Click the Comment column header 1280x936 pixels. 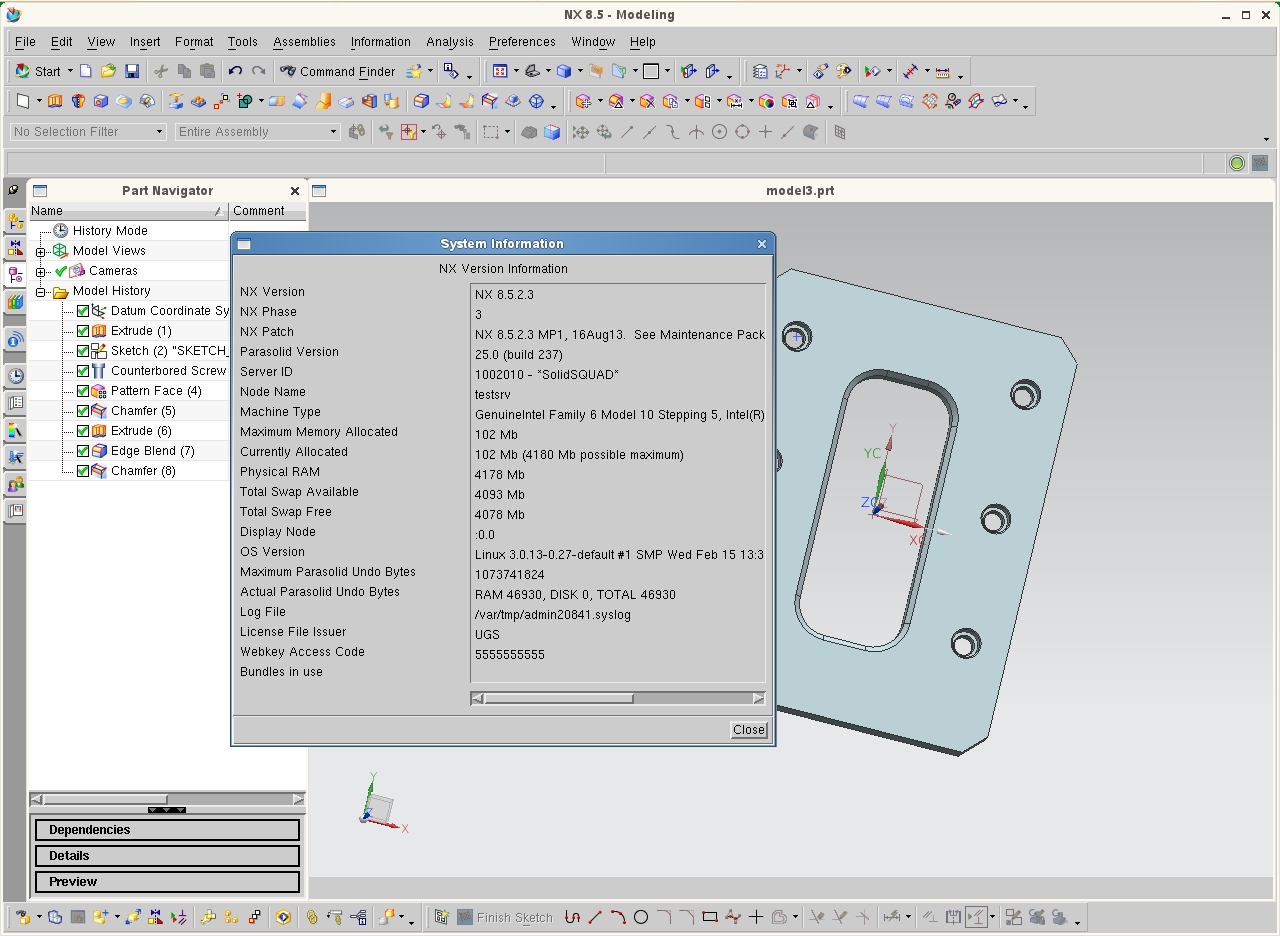click(x=268, y=211)
